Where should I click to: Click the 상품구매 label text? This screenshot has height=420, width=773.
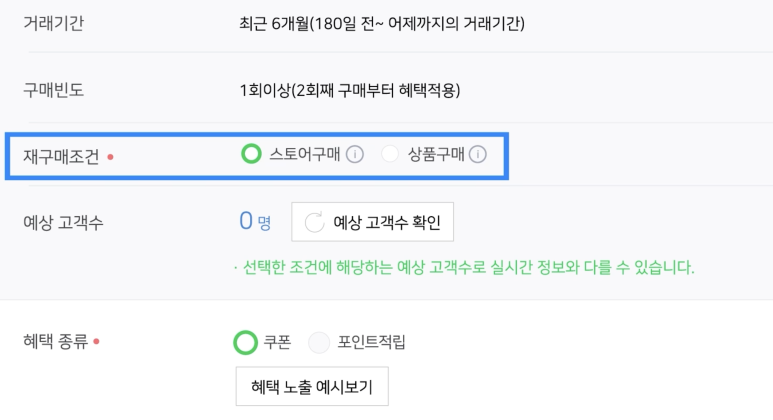[435, 154]
